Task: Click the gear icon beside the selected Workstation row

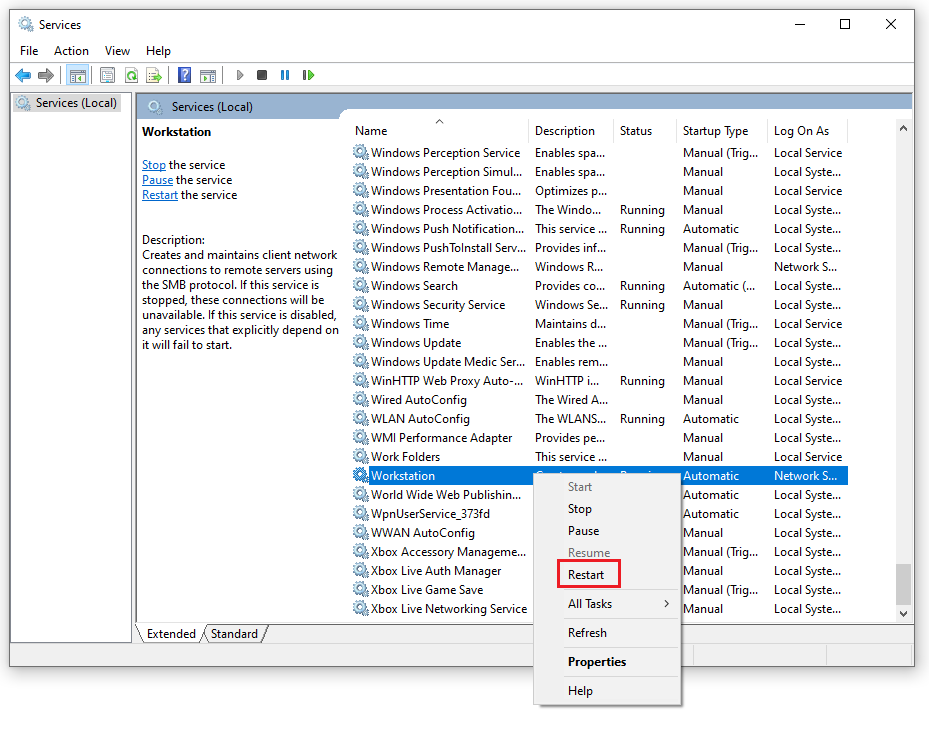Action: click(361, 475)
